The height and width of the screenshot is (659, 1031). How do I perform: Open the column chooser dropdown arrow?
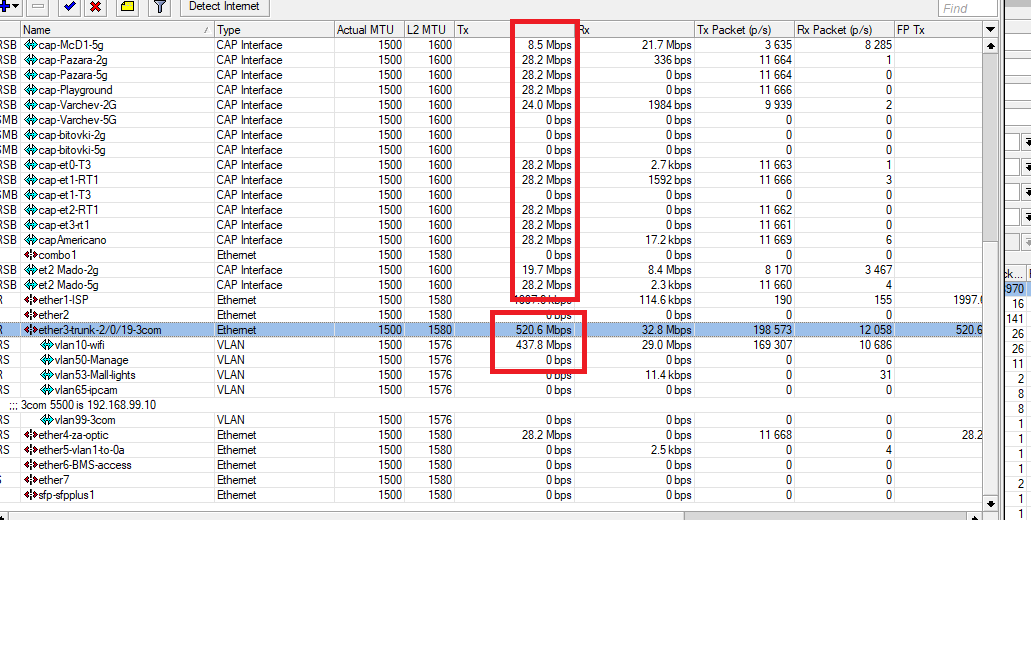click(x=990, y=30)
